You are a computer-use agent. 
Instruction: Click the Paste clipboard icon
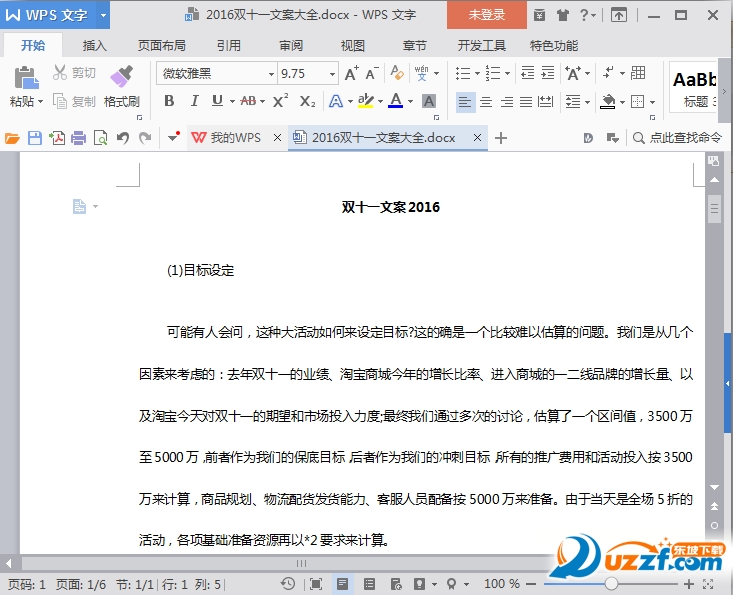tap(26, 78)
